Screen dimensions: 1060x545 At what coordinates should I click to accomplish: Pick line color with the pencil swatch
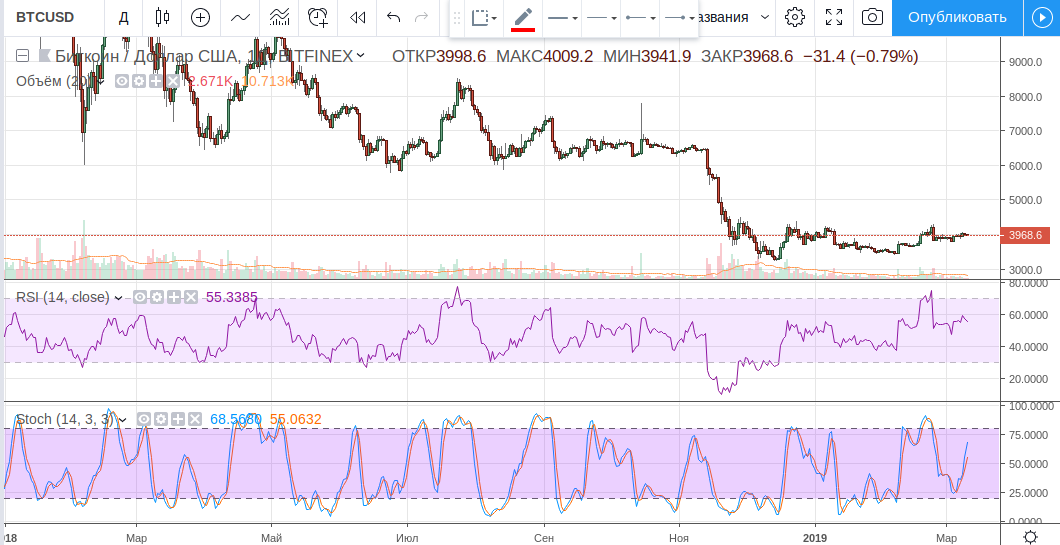[x=522, y=18]
